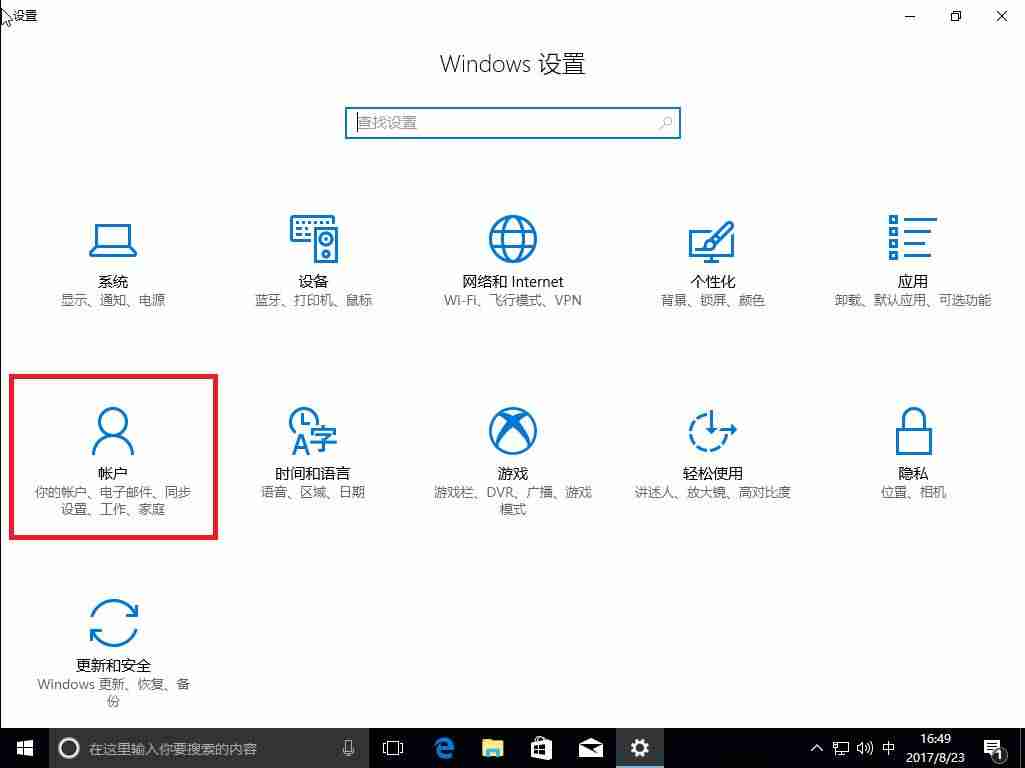Open the 隐私 (Privacy) padlock icon
This screenshot has width=1025, height=768.
pos(913,431)
